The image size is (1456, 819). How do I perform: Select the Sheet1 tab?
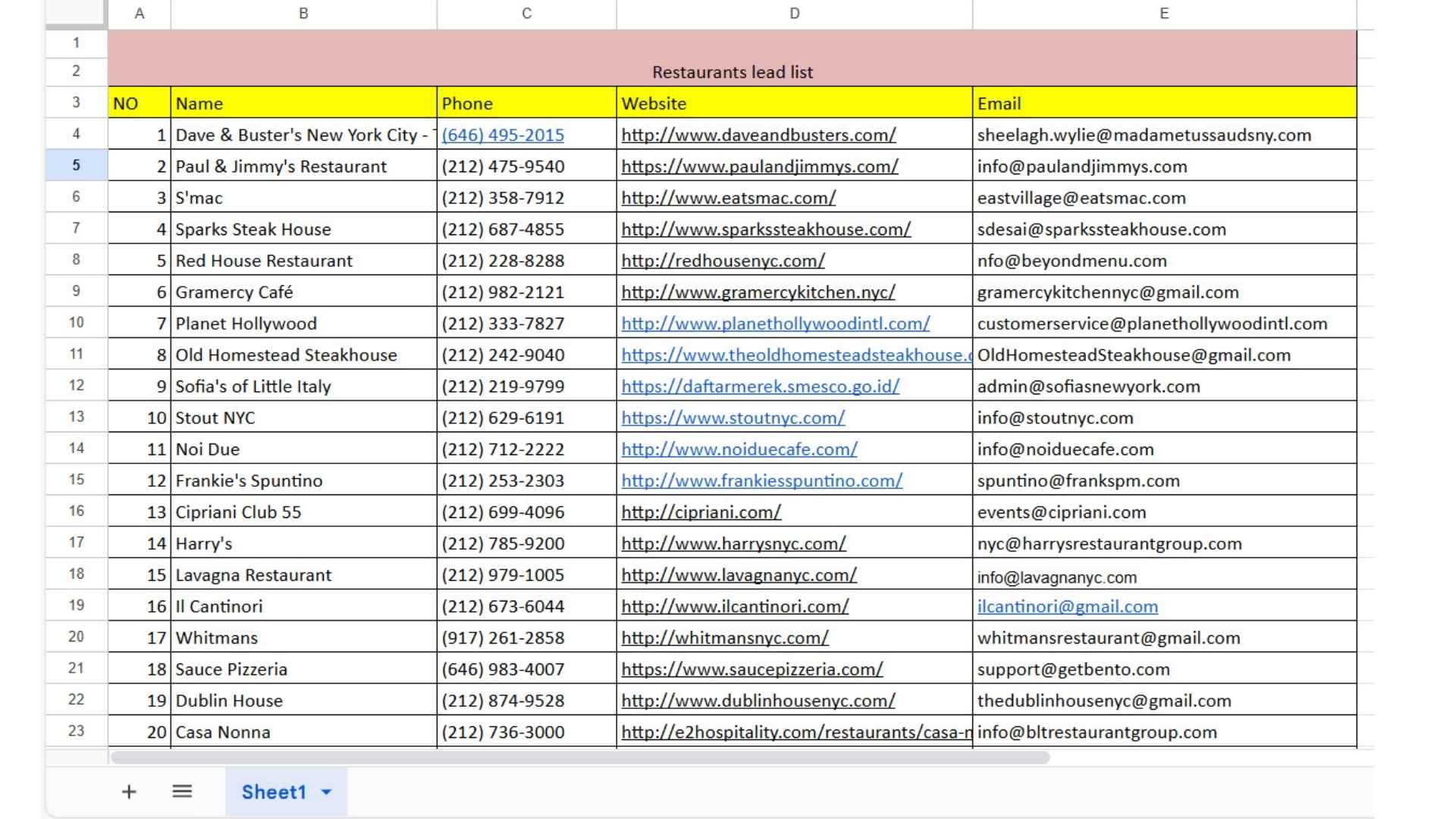tap(273, 792)
